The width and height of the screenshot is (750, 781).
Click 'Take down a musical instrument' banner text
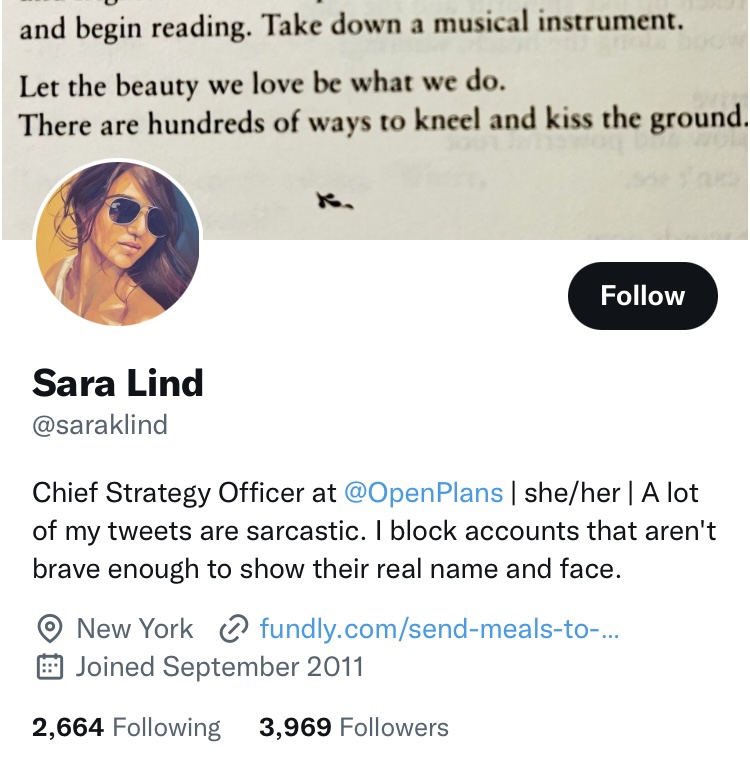[473, 24]
